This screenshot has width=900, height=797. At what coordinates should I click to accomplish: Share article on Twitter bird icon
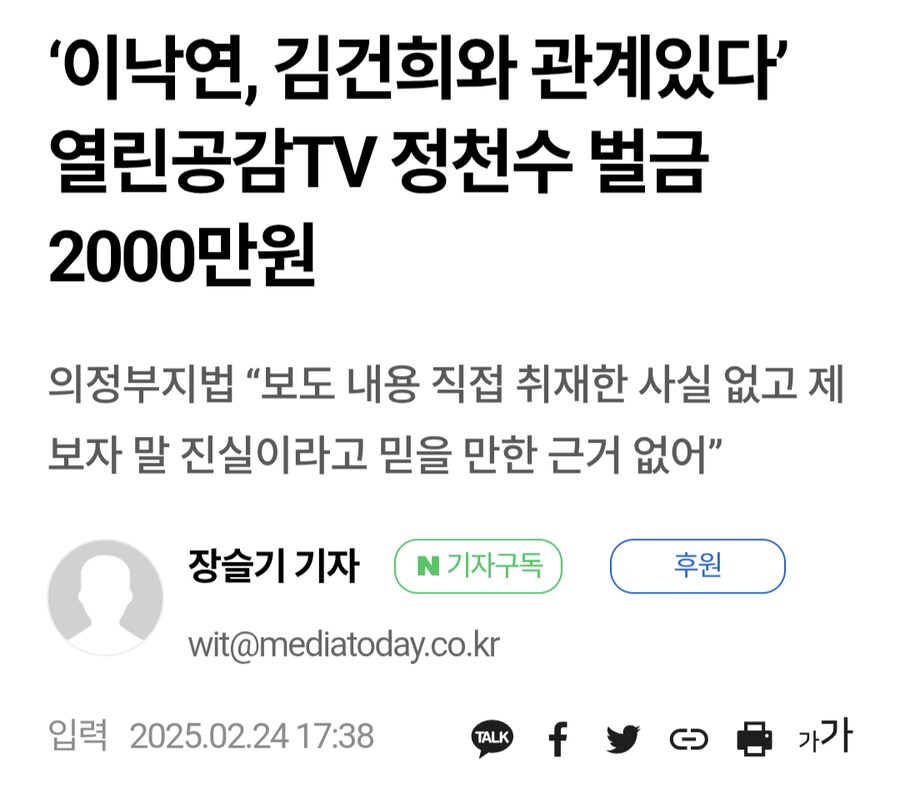(623, 738)
